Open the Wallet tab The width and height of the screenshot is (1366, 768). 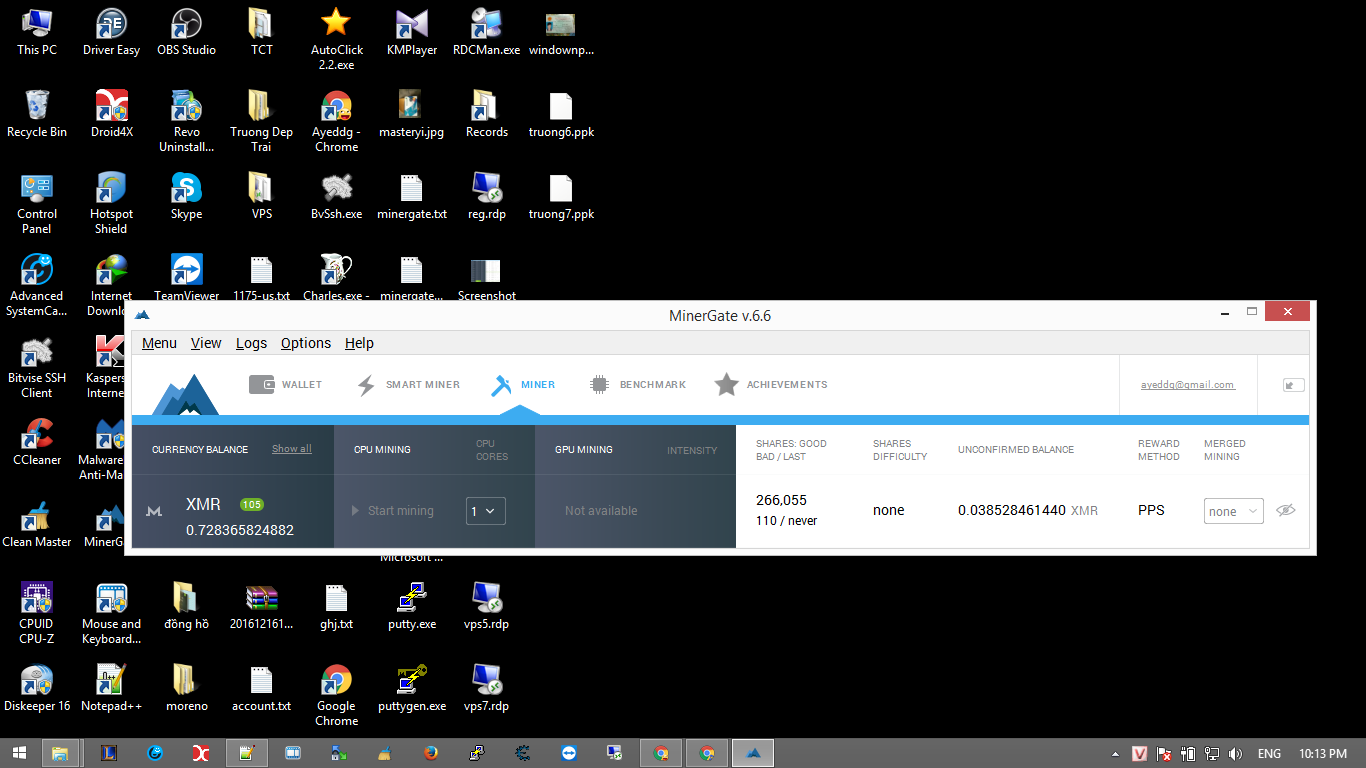(286, 385)
